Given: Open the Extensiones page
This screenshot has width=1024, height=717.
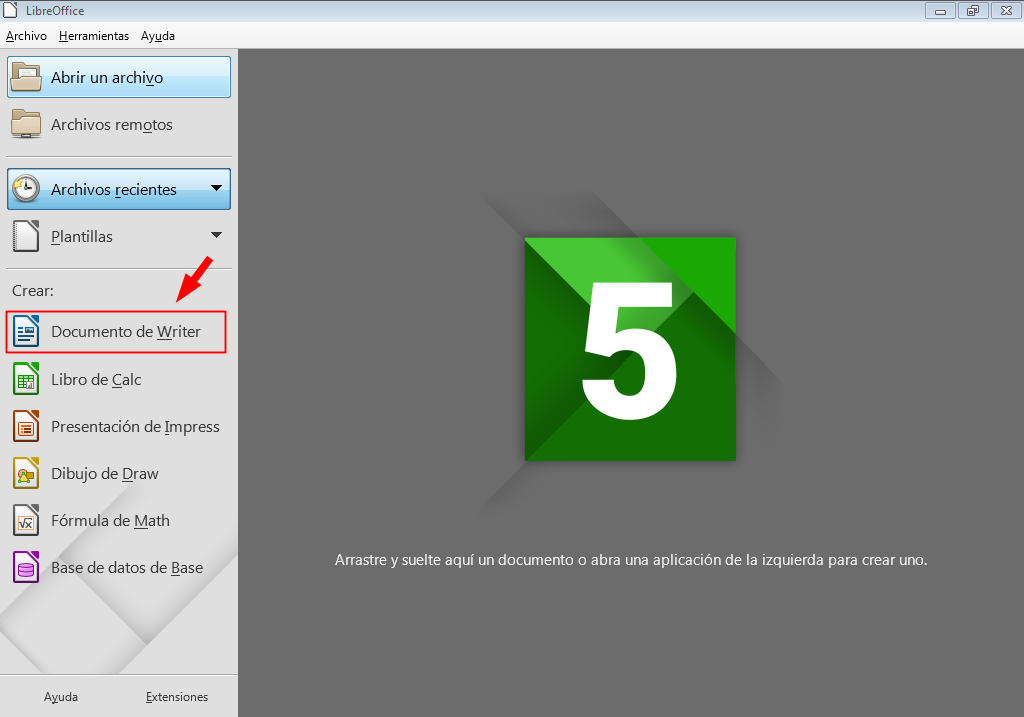Looking at the screenshot, I should pos(176,696).
